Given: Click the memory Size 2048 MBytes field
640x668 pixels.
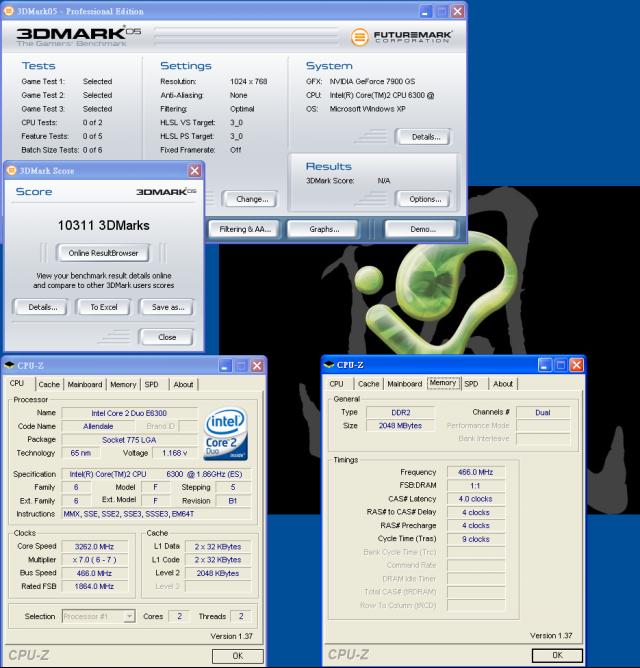Looking at the screenshot, I should point(400,426).
